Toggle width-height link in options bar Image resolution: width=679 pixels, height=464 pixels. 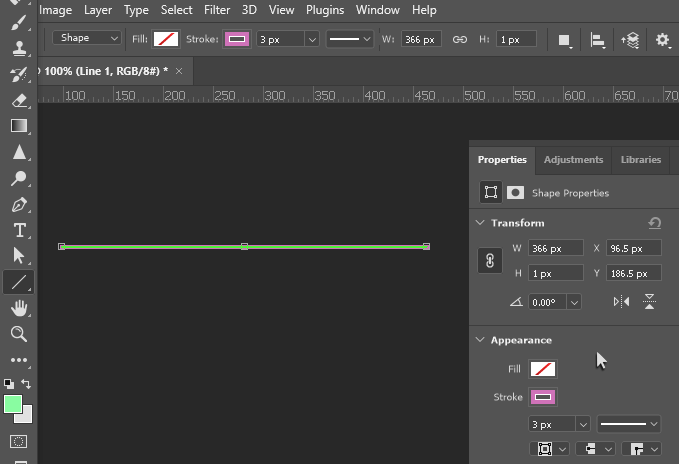coord(460,40)
